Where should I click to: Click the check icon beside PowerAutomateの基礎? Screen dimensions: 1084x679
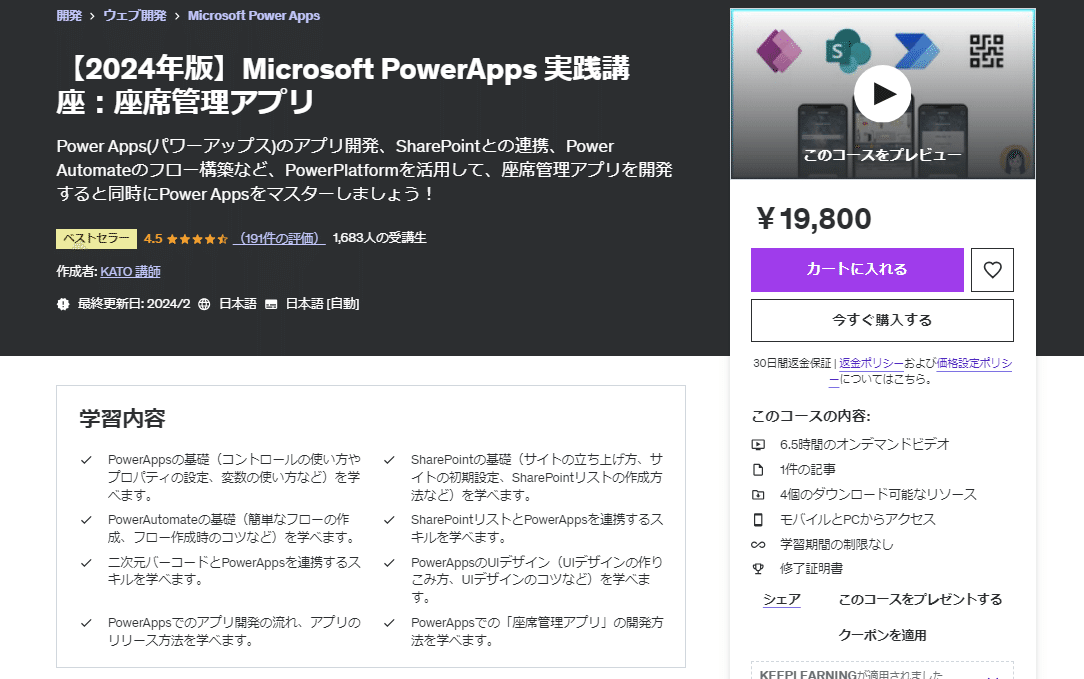point(86,520)
